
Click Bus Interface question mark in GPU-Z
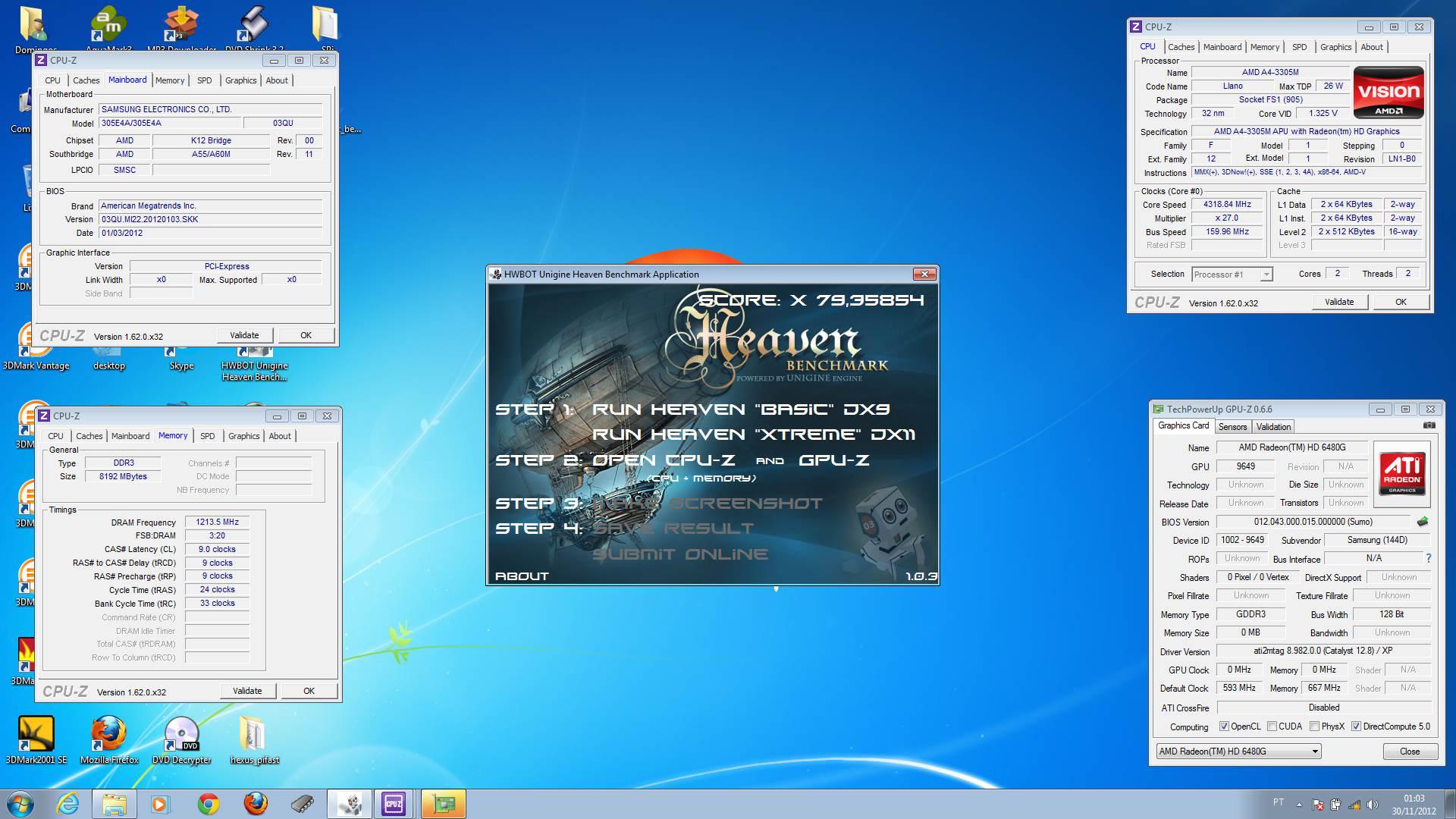tap(1429, 558)
